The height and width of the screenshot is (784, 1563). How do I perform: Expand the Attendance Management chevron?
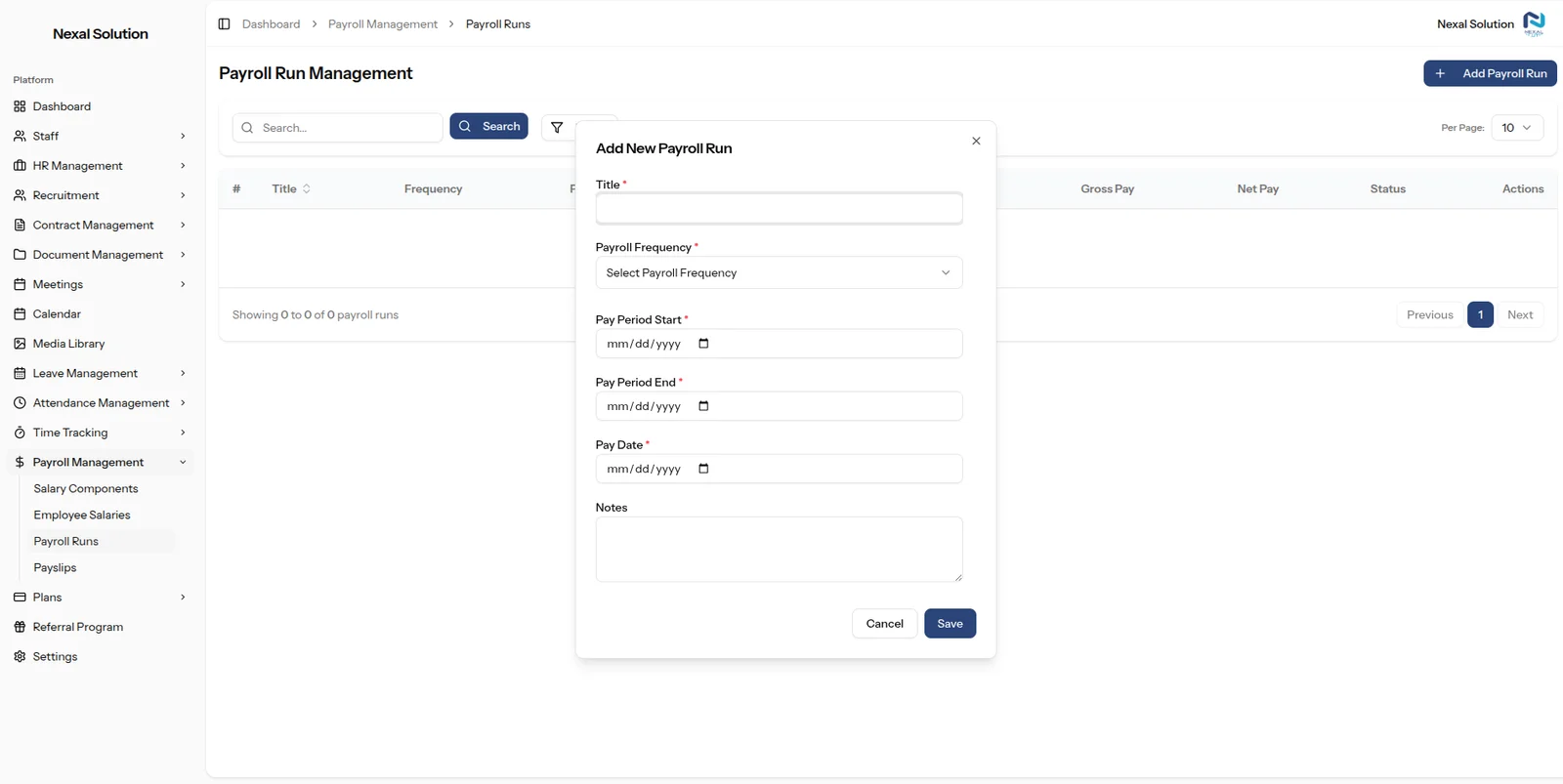(183, 403)
